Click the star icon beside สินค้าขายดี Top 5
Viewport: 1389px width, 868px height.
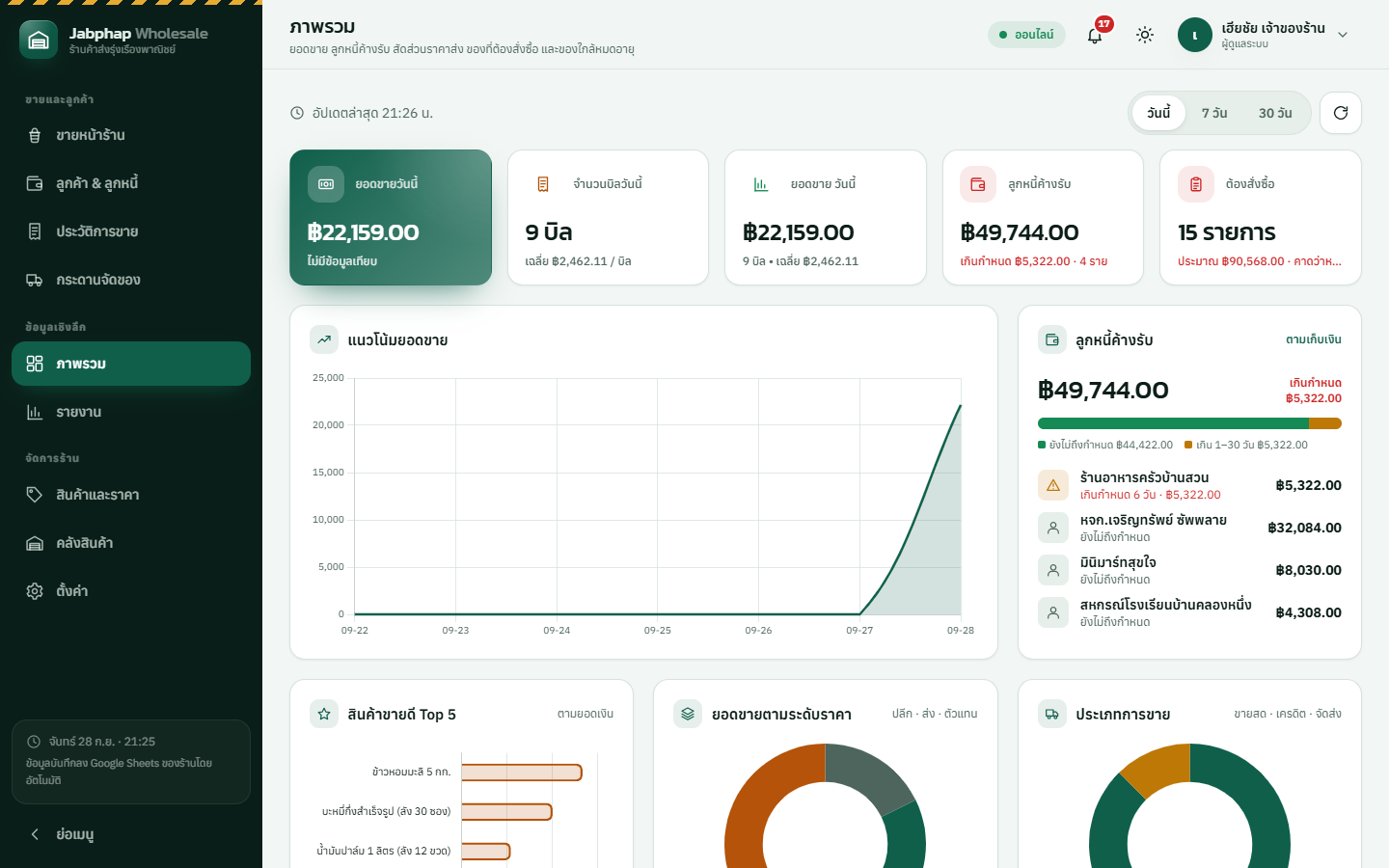tap(324, 714)
